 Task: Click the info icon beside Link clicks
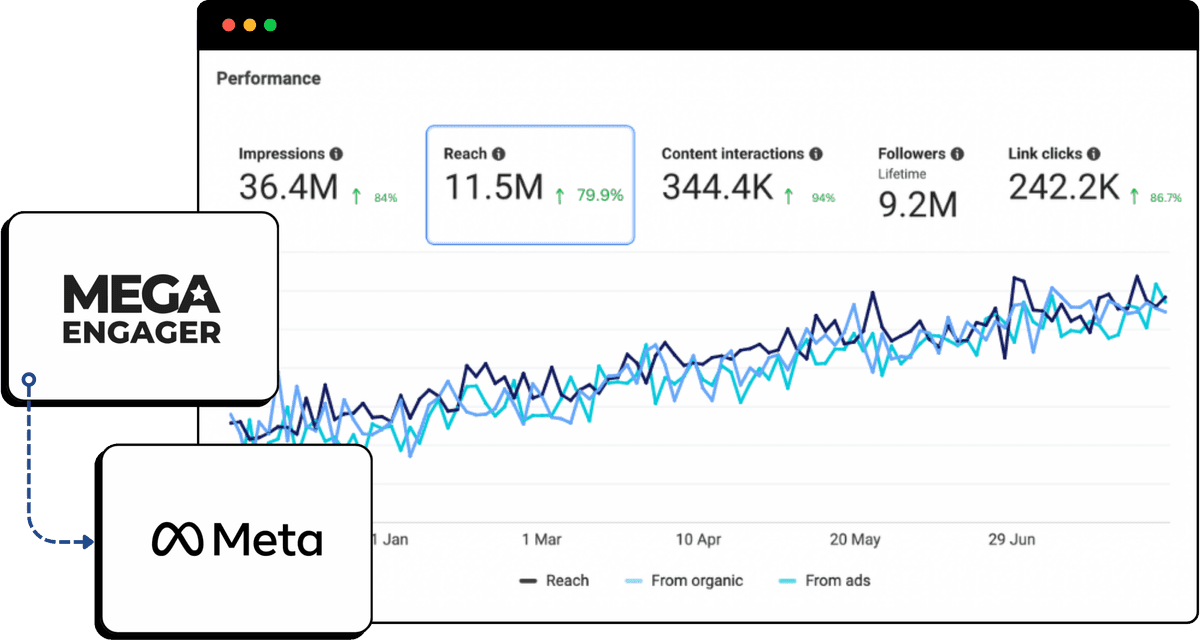click(1094, 154)
